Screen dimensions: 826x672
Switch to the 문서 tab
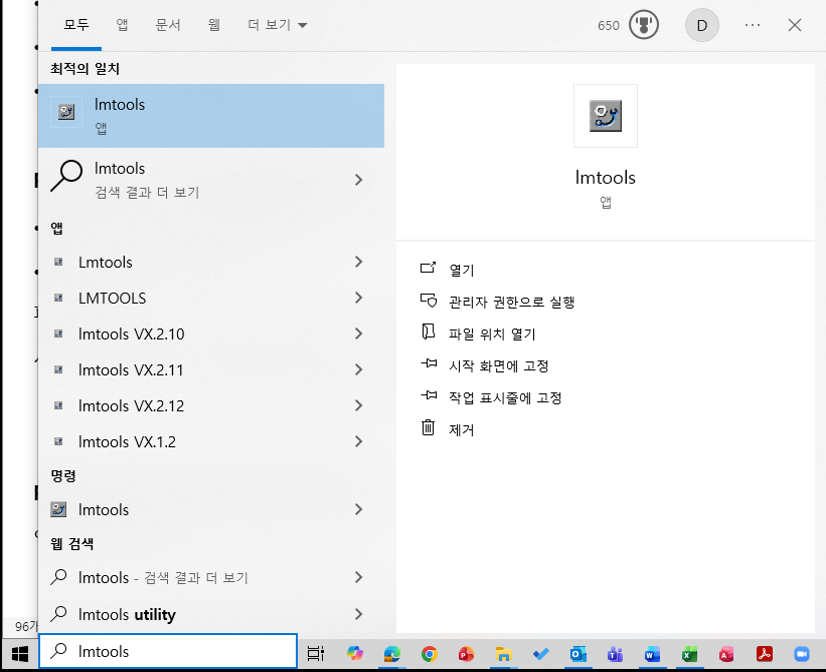[168, 25]
